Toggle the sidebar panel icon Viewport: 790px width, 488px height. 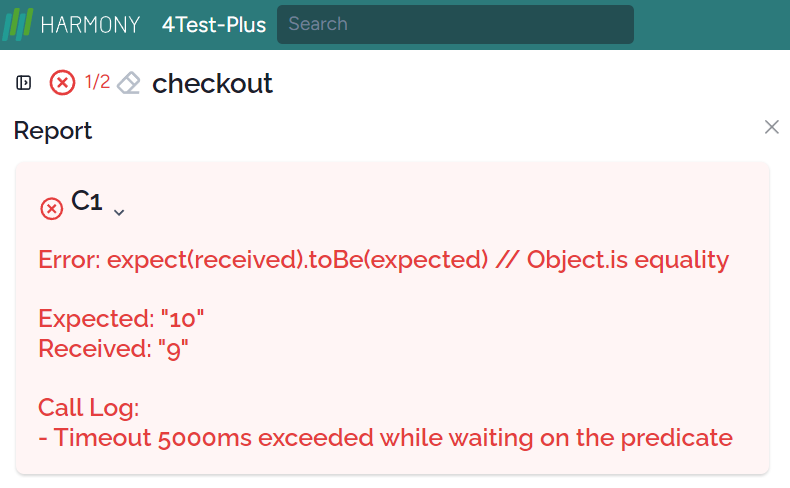[x=24, y=83]
